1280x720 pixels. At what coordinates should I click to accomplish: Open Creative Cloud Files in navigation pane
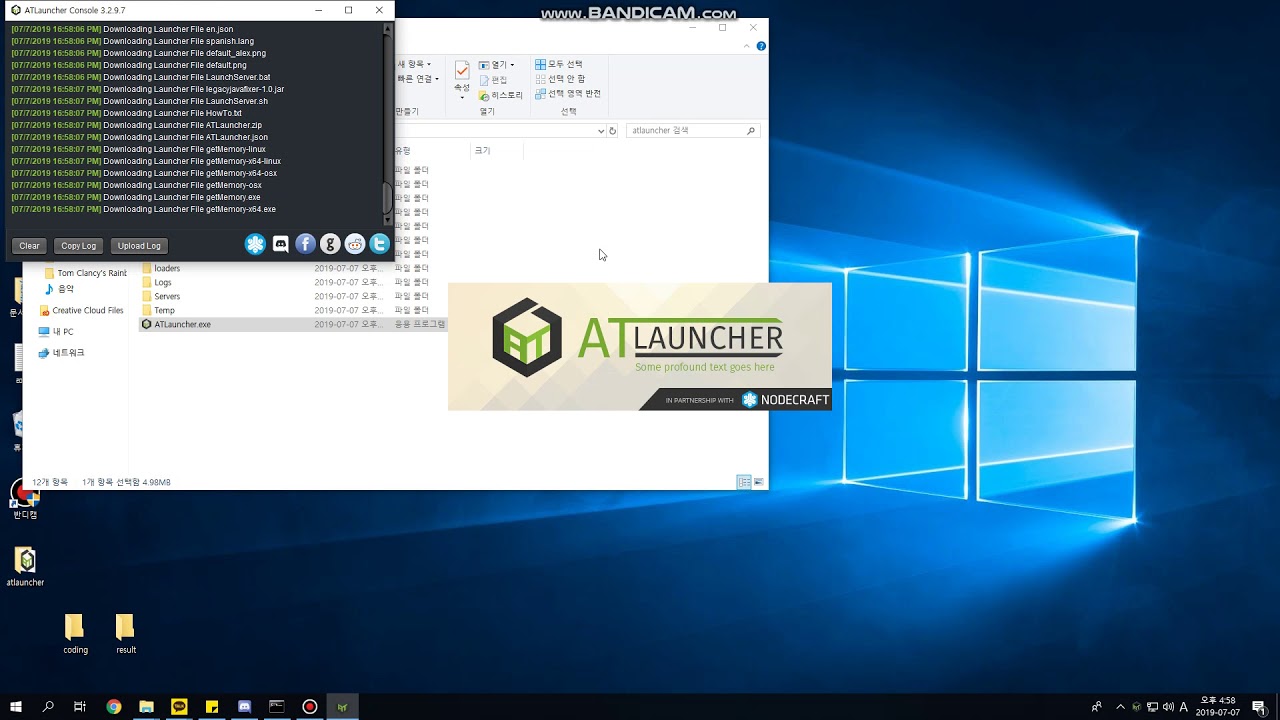click(x=82, y=310)
